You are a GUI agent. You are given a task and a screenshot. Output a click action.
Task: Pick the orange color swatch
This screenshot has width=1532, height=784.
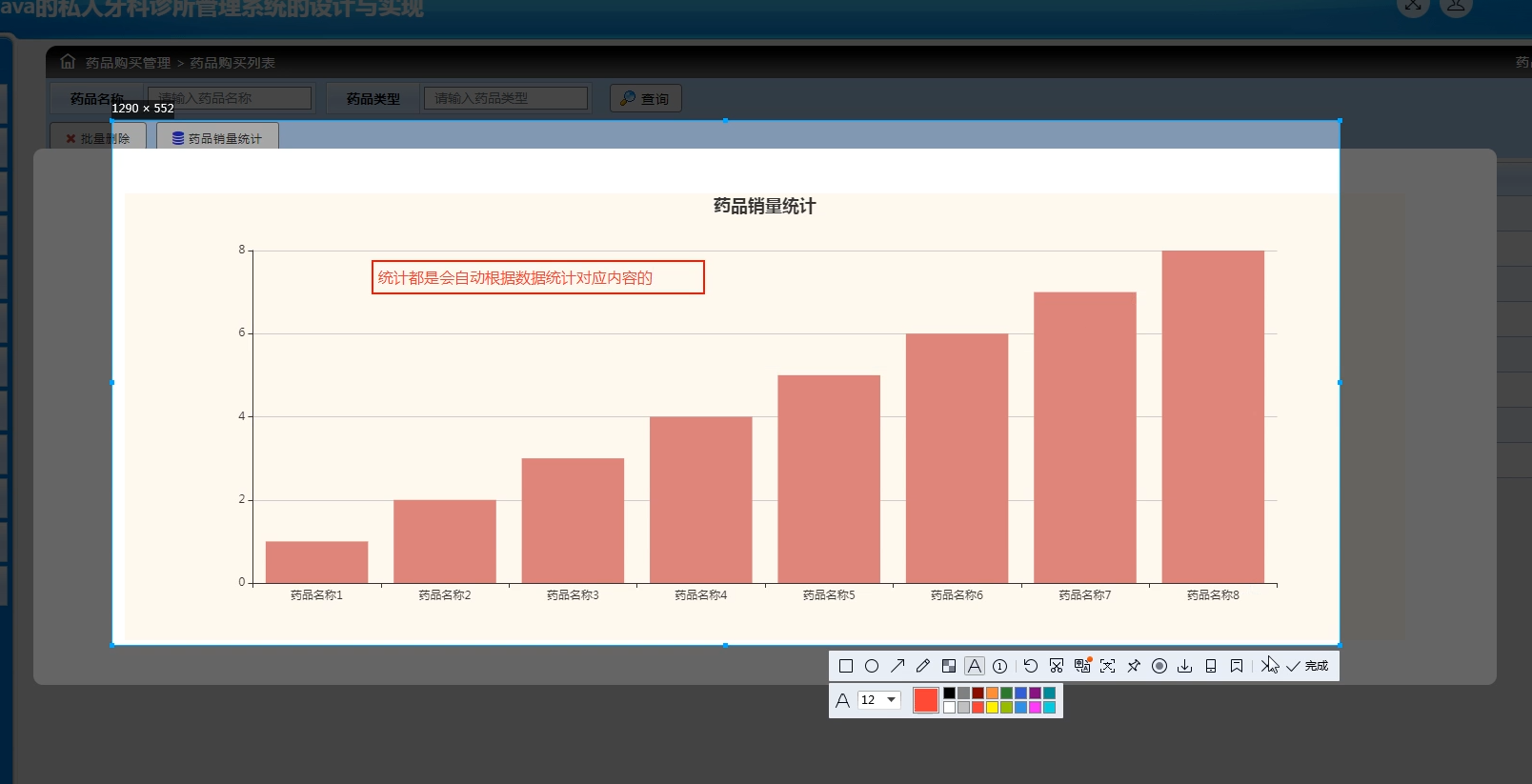[x=992, y=694]
